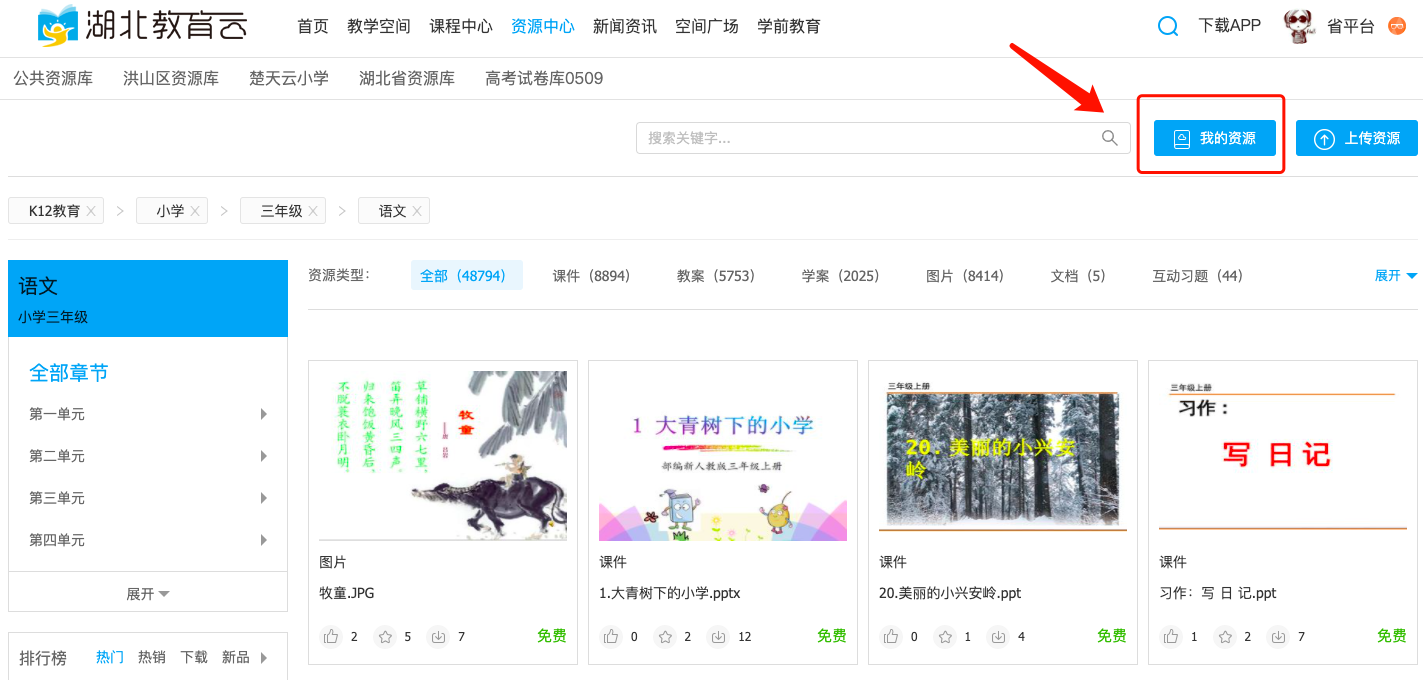
Task: Click 我的资源 button
Action: tap(1215, 138)
